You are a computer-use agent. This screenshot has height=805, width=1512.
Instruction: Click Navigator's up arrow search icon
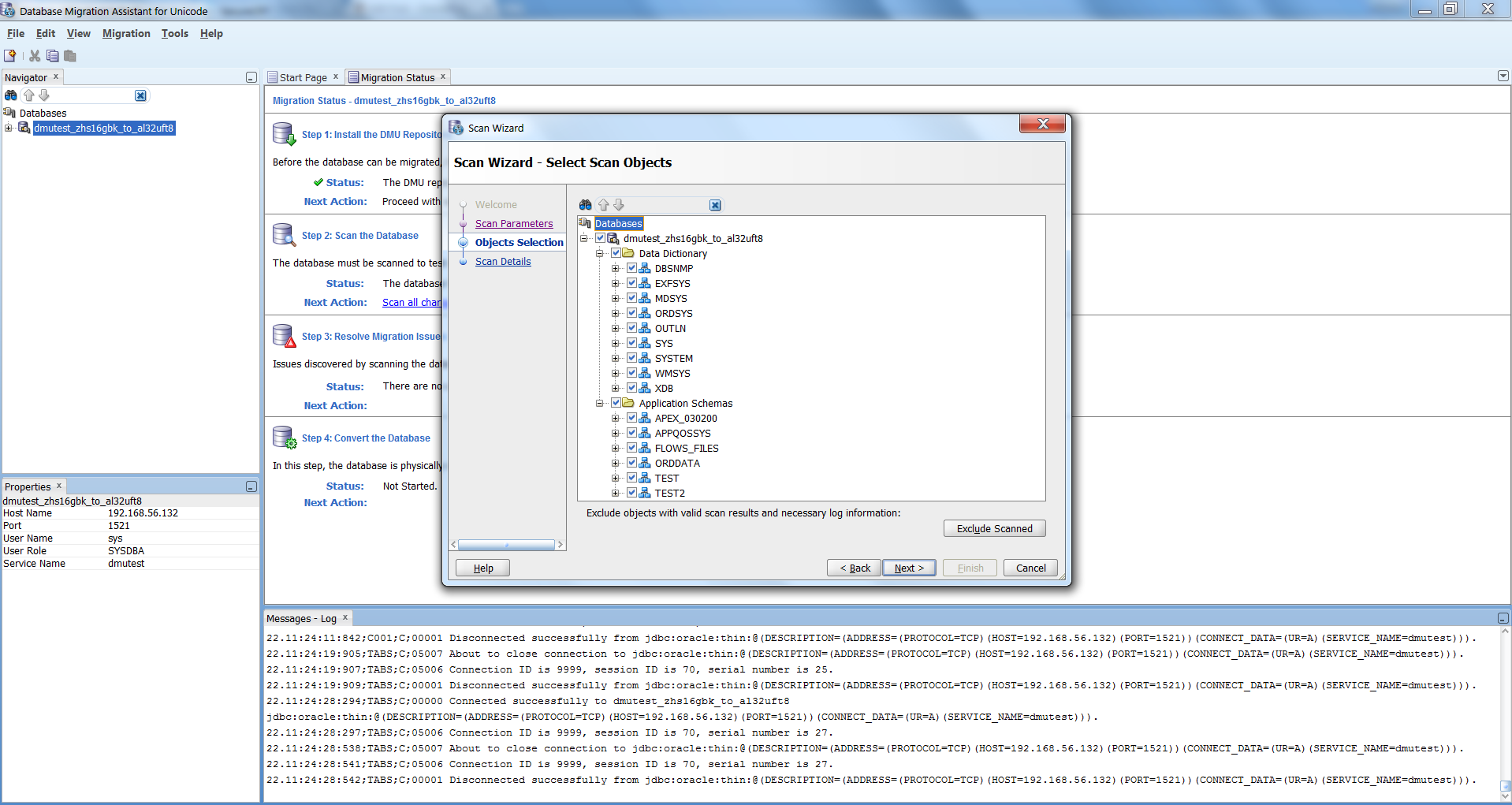(29, 95)
